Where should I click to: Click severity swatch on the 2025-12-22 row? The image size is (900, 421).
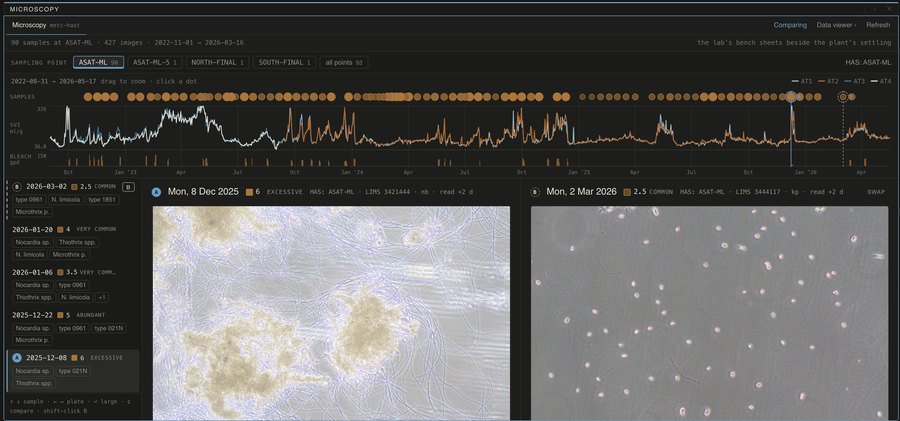pyautogui.click(x=60, y=315)
